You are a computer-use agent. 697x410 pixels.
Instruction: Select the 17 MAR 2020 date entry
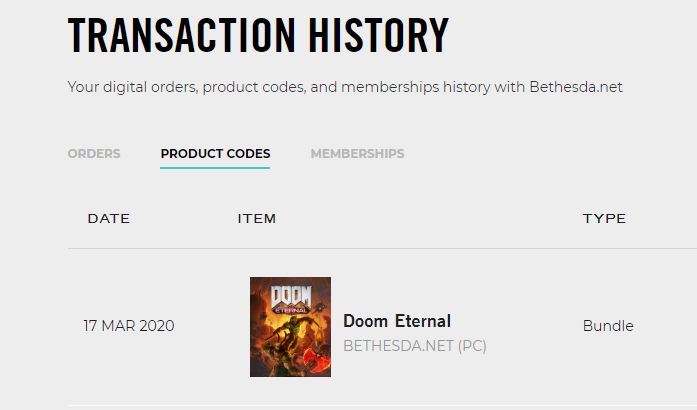129,326
